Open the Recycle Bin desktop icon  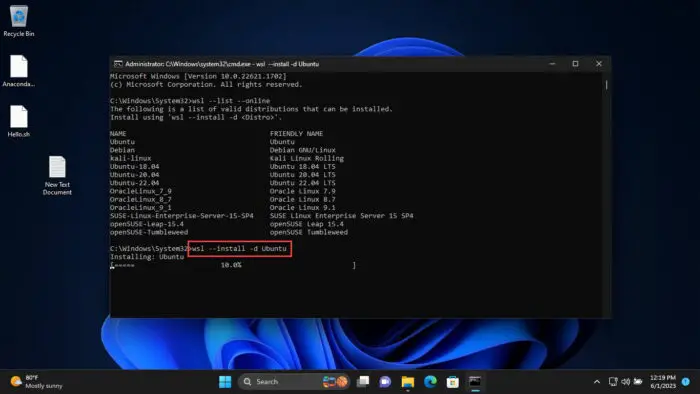pos(19,21)
